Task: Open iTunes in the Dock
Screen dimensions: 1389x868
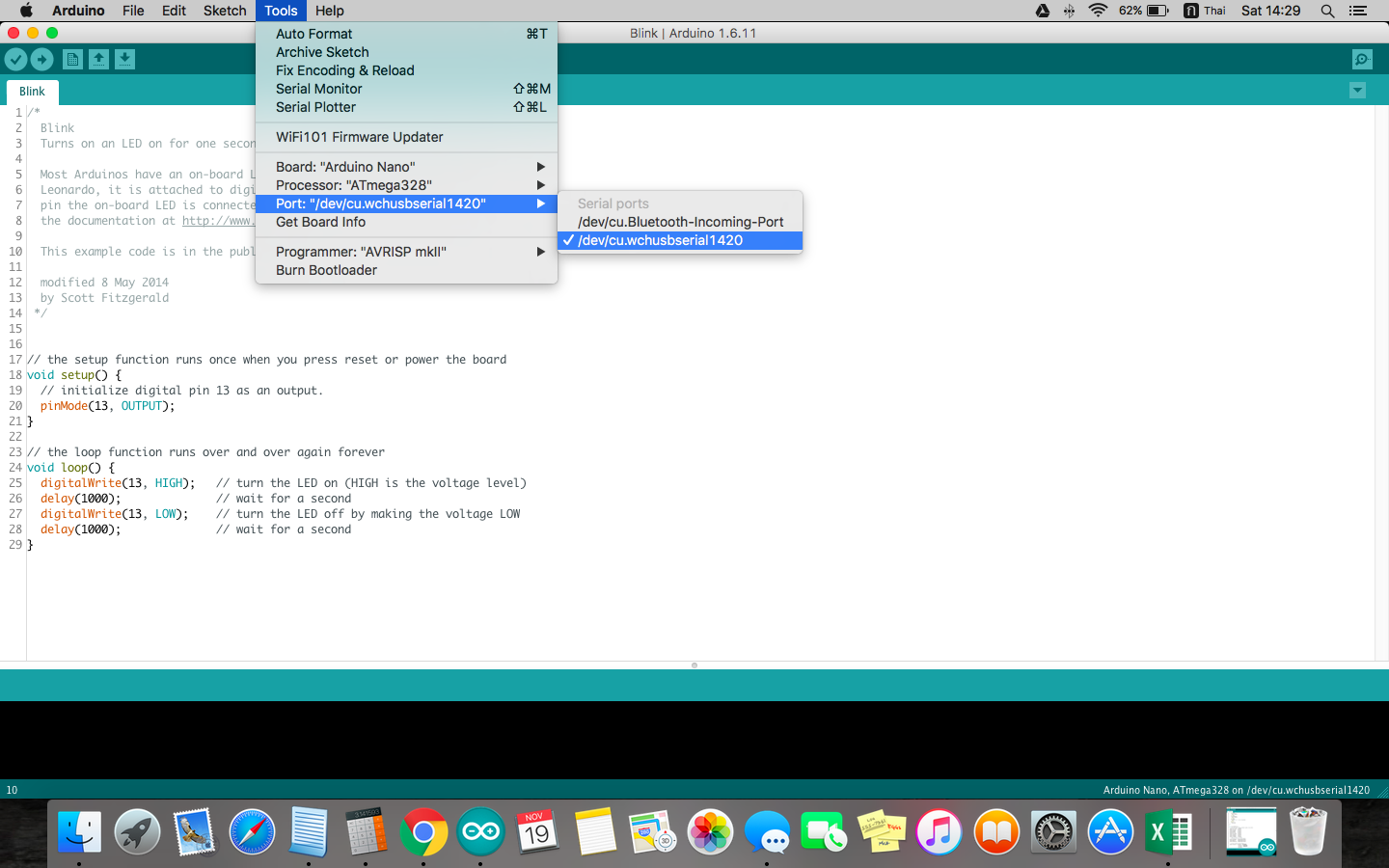Action: point(940,831)
